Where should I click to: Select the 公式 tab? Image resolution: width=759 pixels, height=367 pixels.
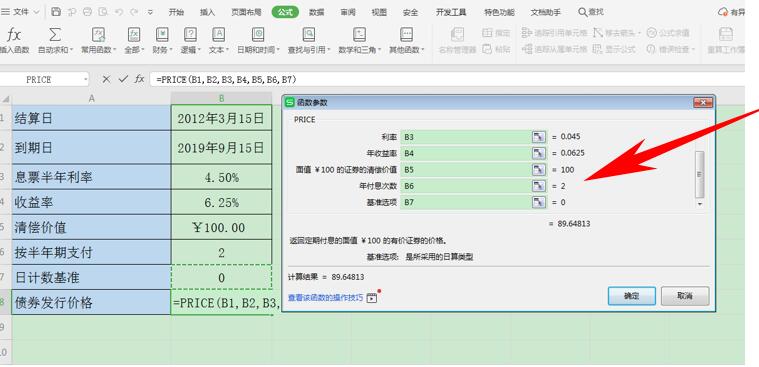pyautogui.click(x=285, y=13)
